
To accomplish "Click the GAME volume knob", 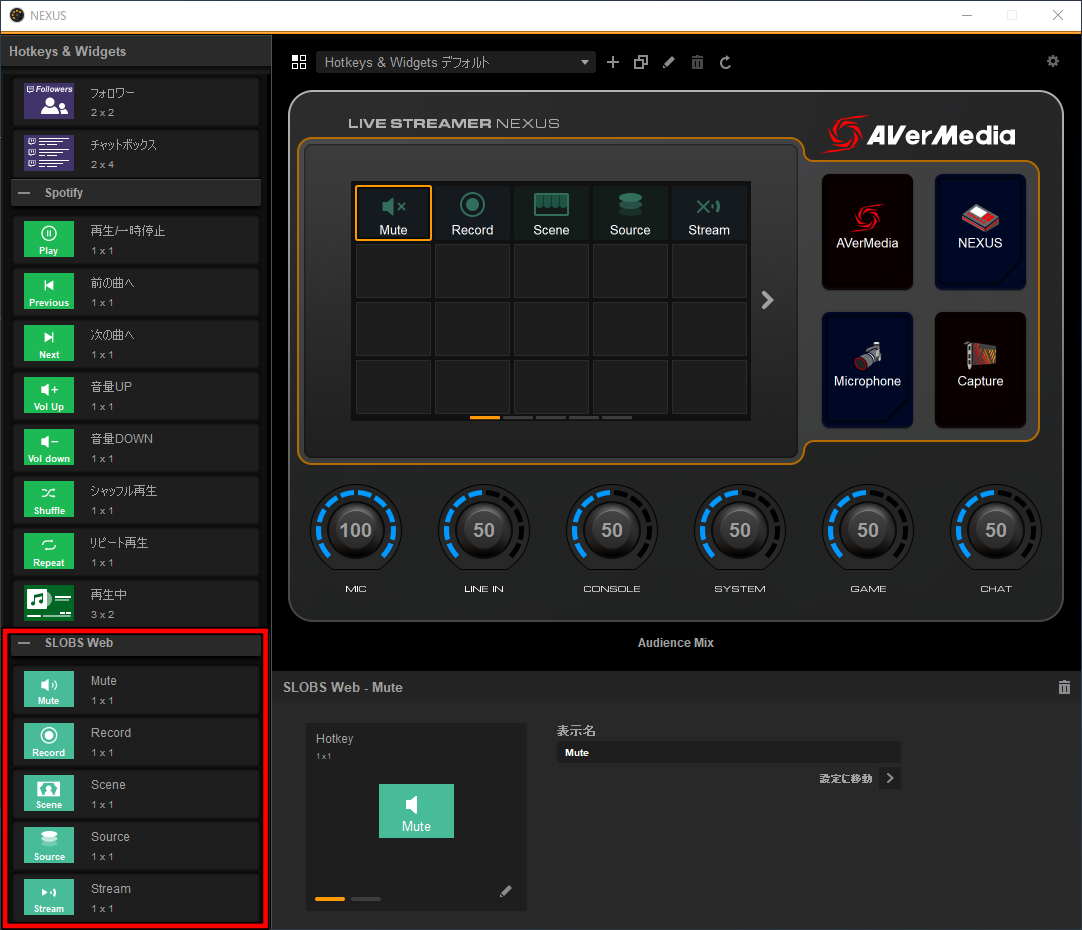I will click(x=868, y=530).
